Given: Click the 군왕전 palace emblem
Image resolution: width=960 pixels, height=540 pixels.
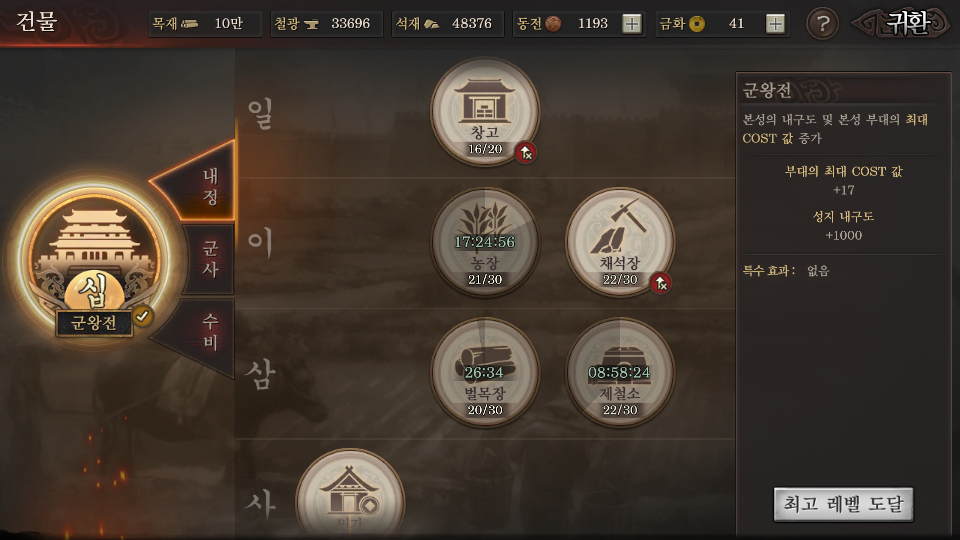Looking at the screenshot, I should tap(94, 260).
